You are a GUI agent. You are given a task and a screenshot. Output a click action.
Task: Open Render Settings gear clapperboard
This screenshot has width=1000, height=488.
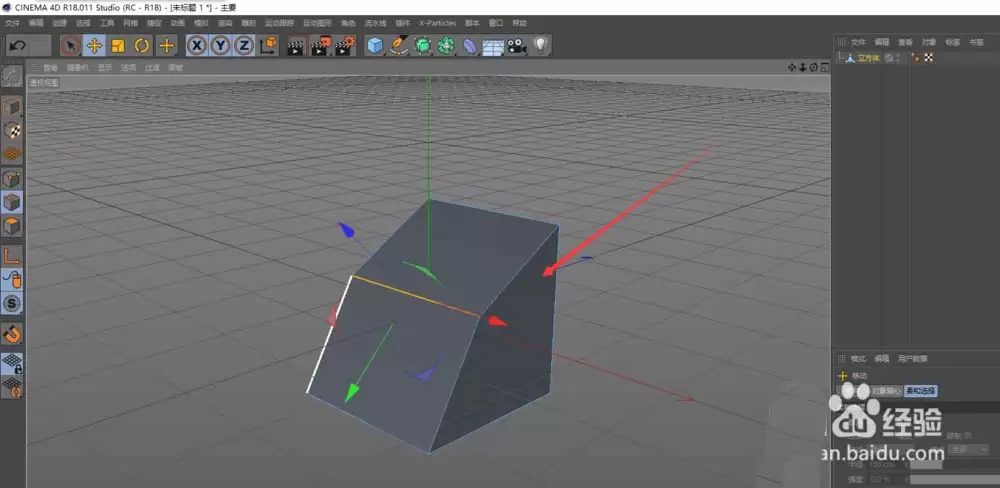click(x=345, y=46)
